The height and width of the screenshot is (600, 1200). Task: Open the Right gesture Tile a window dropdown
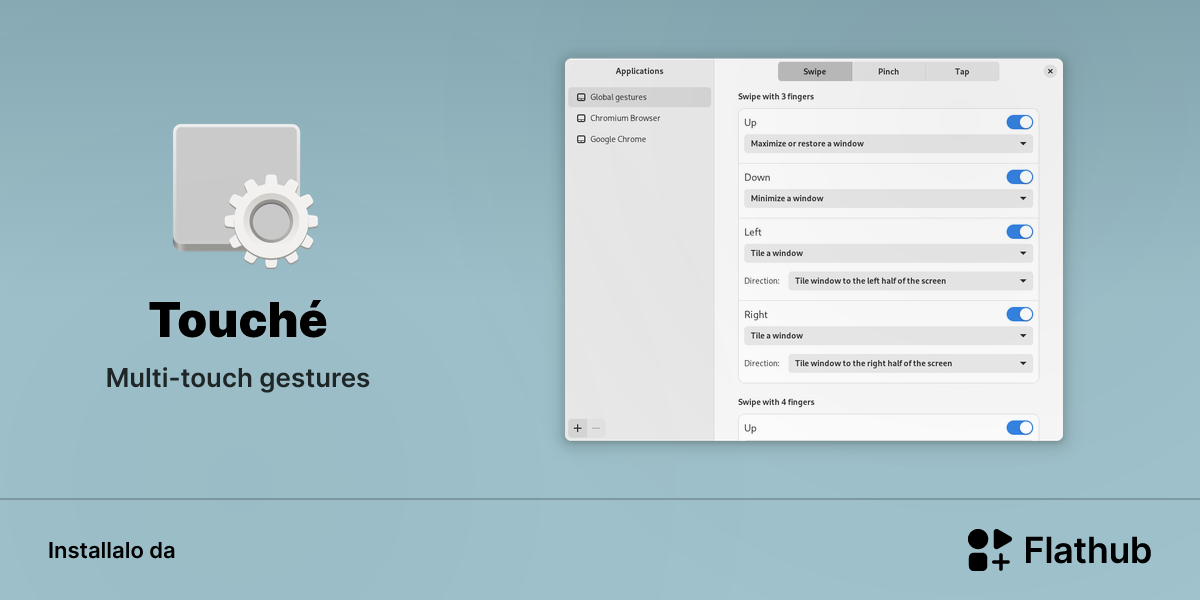889,336
